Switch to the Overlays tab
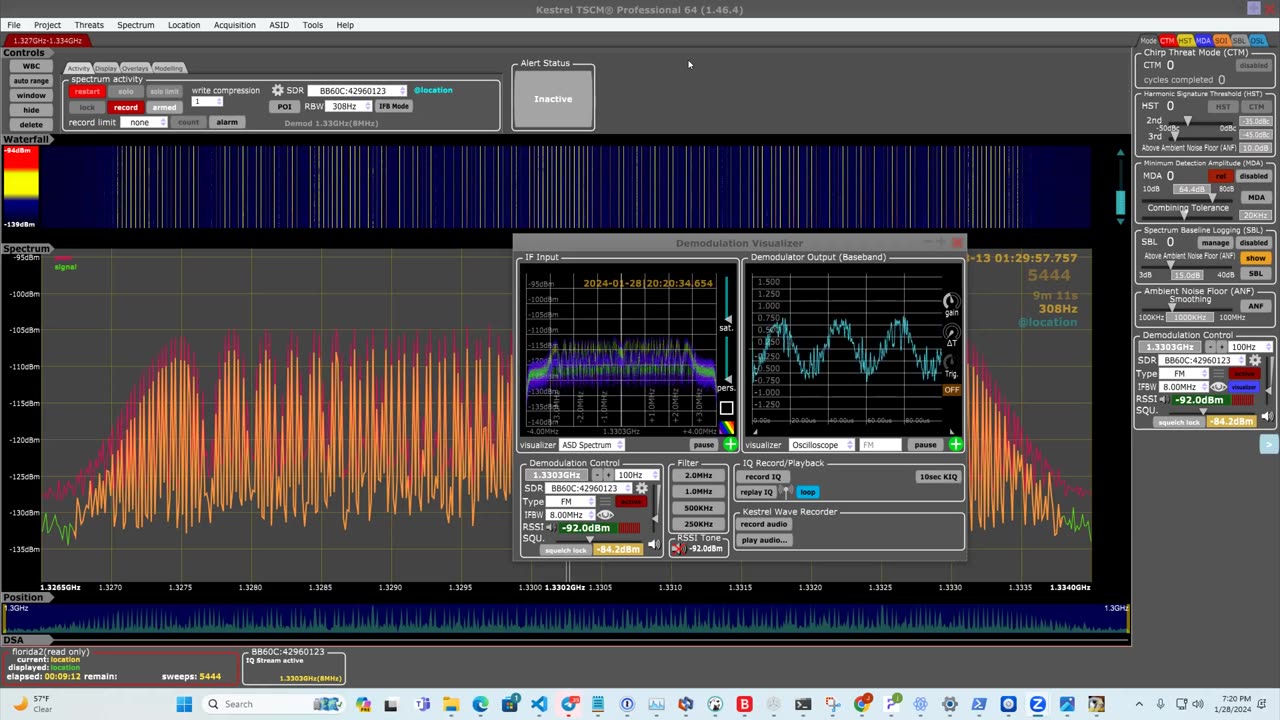Viewport: 1280px width, 720px height. tap(135, 68)
